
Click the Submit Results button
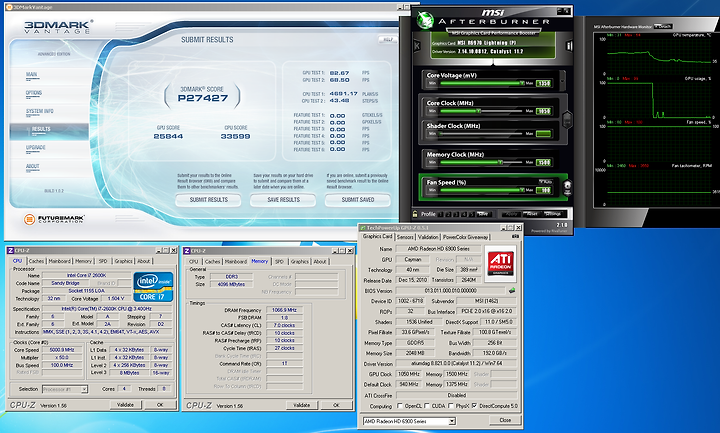point(208,200)
